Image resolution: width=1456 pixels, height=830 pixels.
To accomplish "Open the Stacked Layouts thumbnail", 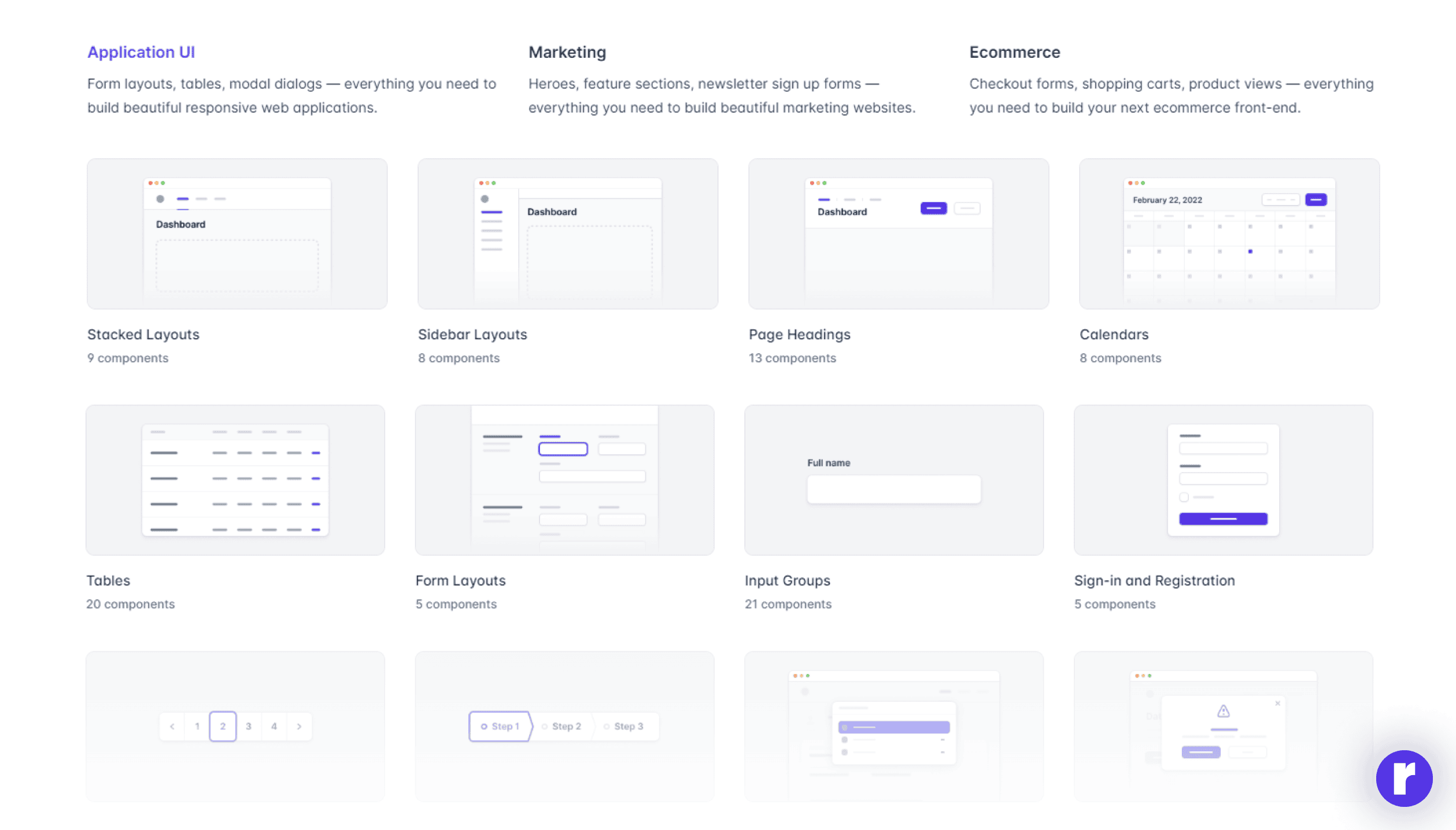I will pos(237,234).
